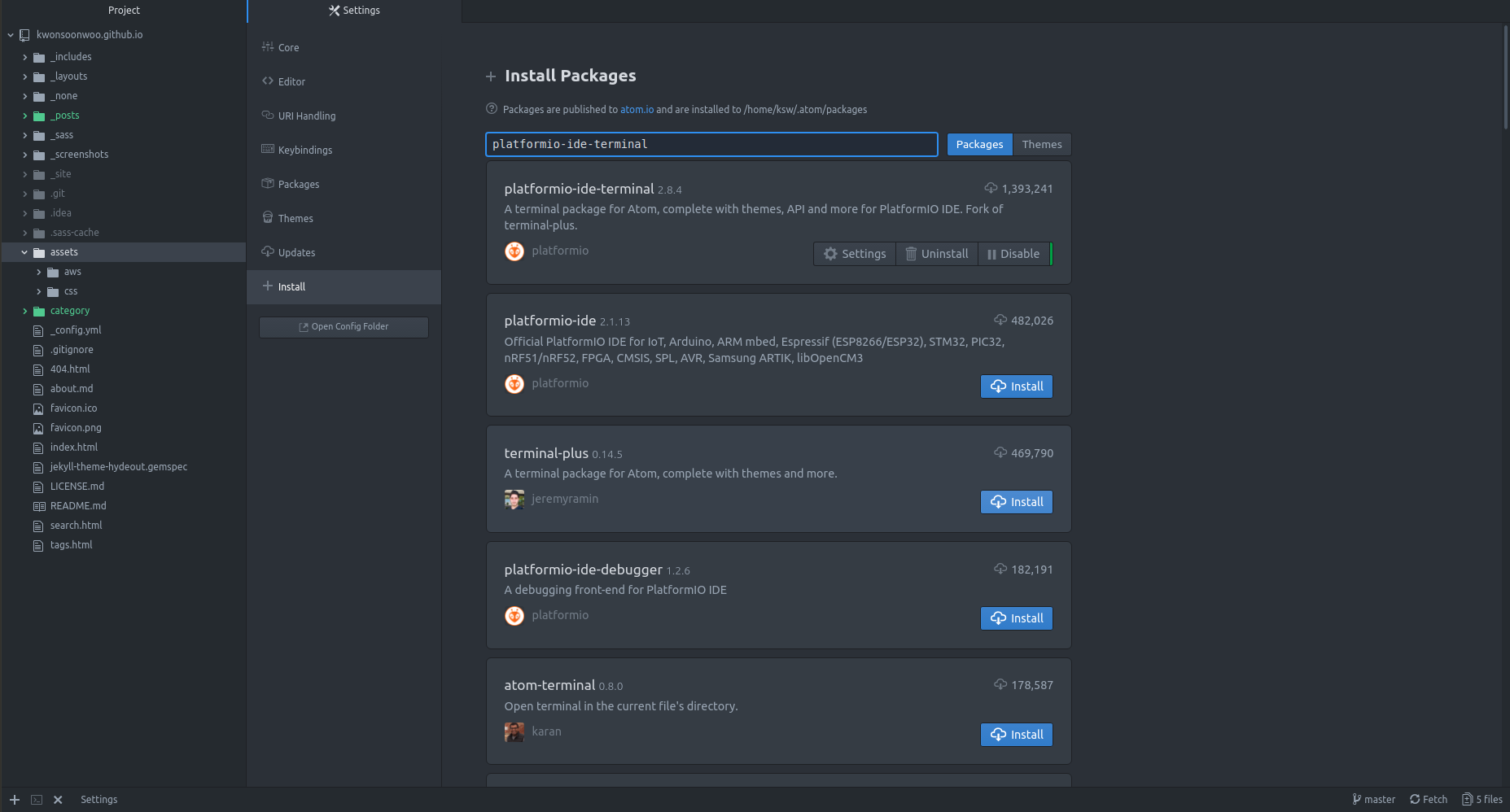Open the 5 files git changes indicator
The height and width of the screenshot is (812, 1510).
1482,800
